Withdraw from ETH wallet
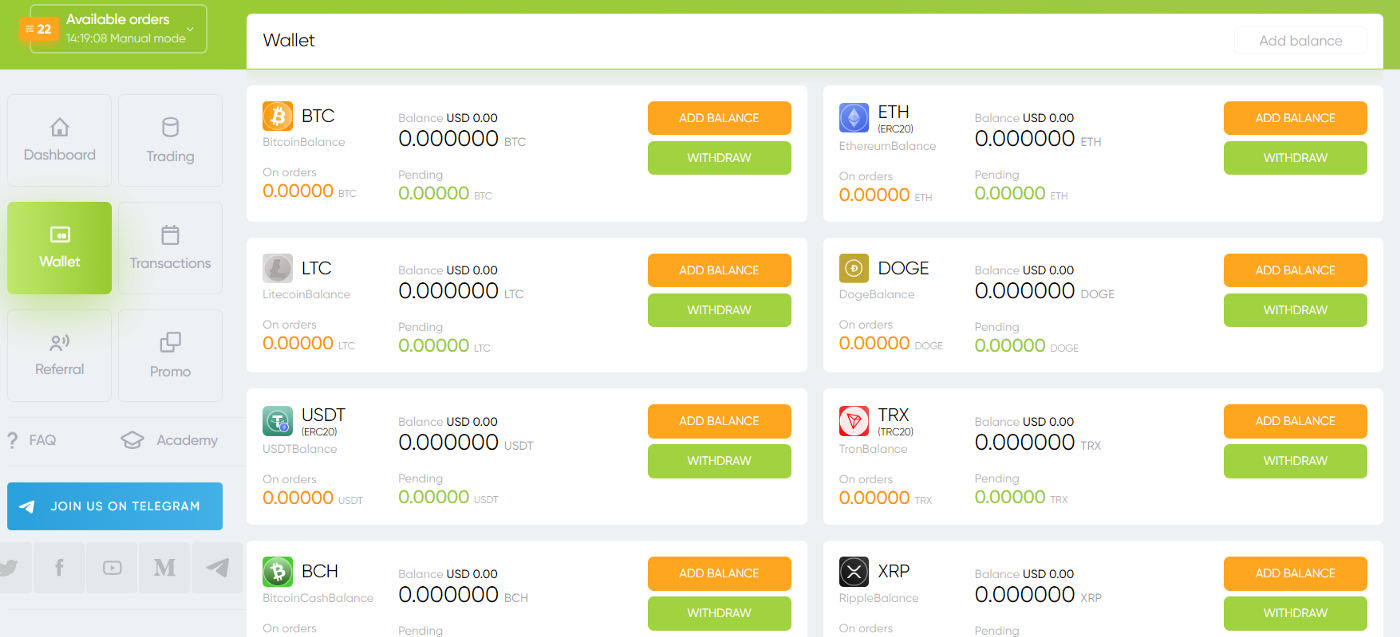1400x637 pixels. pyautogui.click(x=1295, y=158)
